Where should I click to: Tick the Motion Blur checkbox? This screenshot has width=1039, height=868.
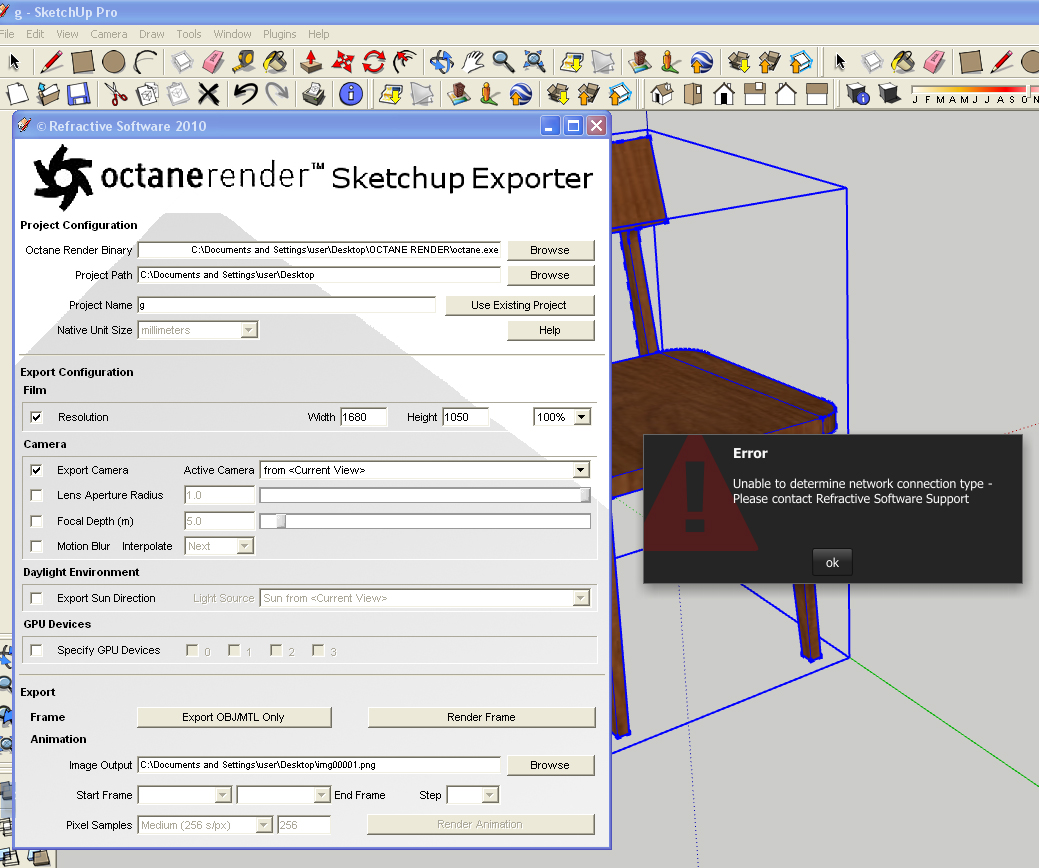pyautogui.click(x=36, y=546)
